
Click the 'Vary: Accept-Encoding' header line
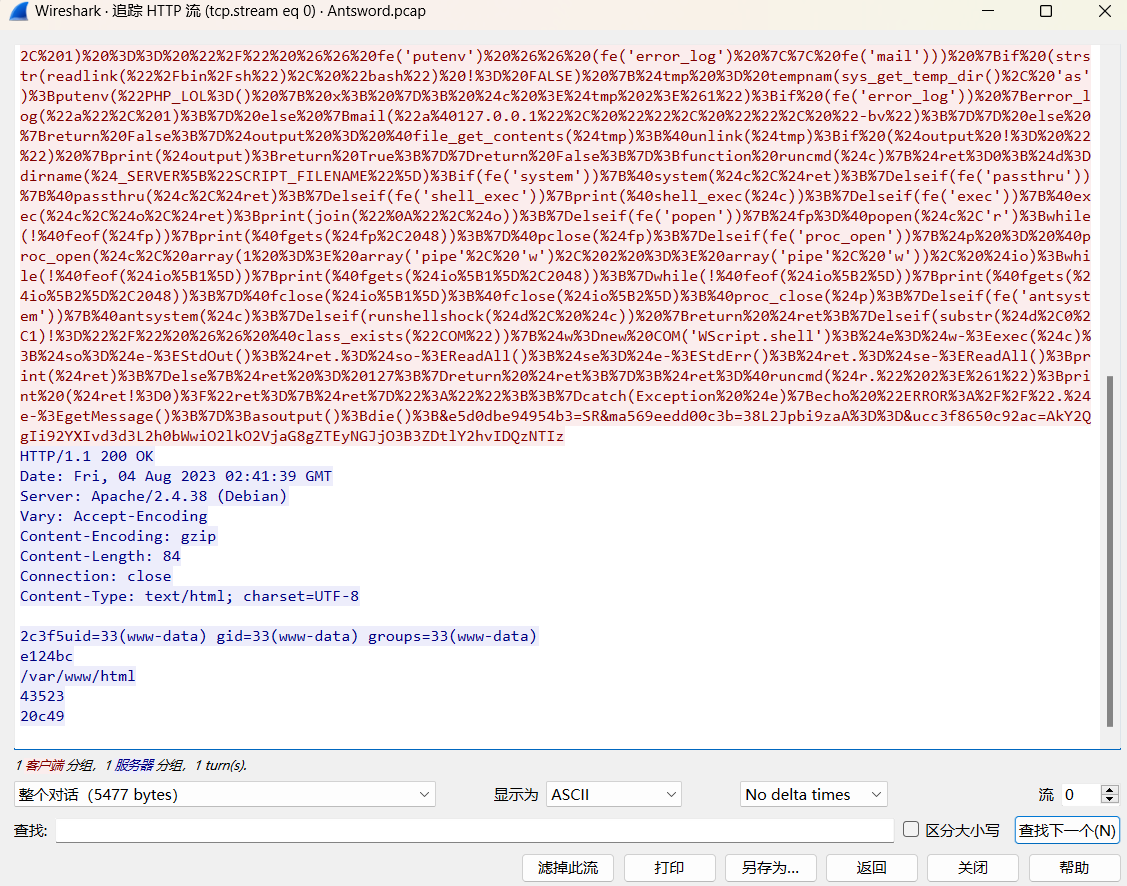(114, 517)
